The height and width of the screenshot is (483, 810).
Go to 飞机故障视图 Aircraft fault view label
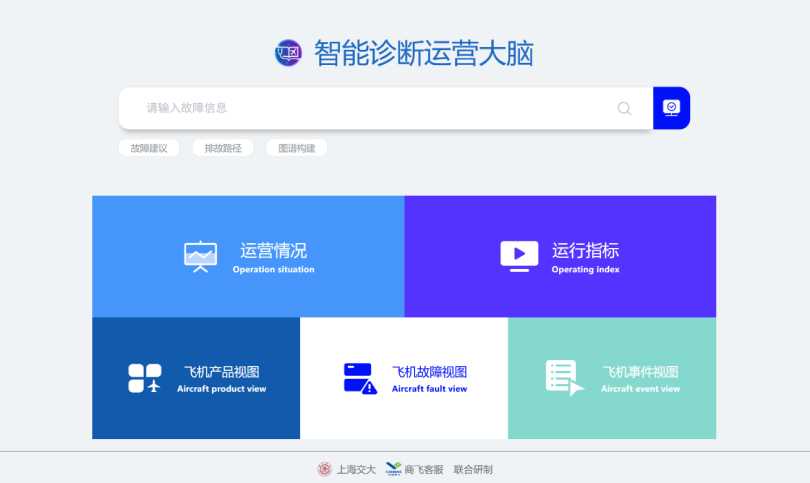pyautogui.click(x=429, y=378)
